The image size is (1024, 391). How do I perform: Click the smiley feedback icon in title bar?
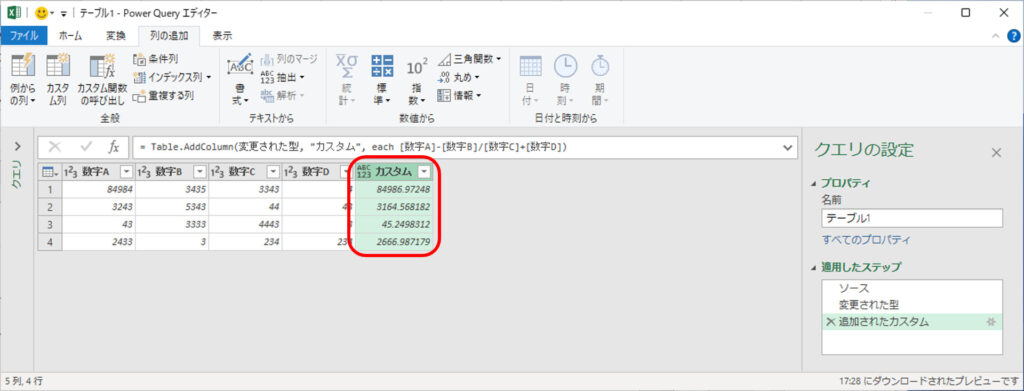(x=41, y=13)
